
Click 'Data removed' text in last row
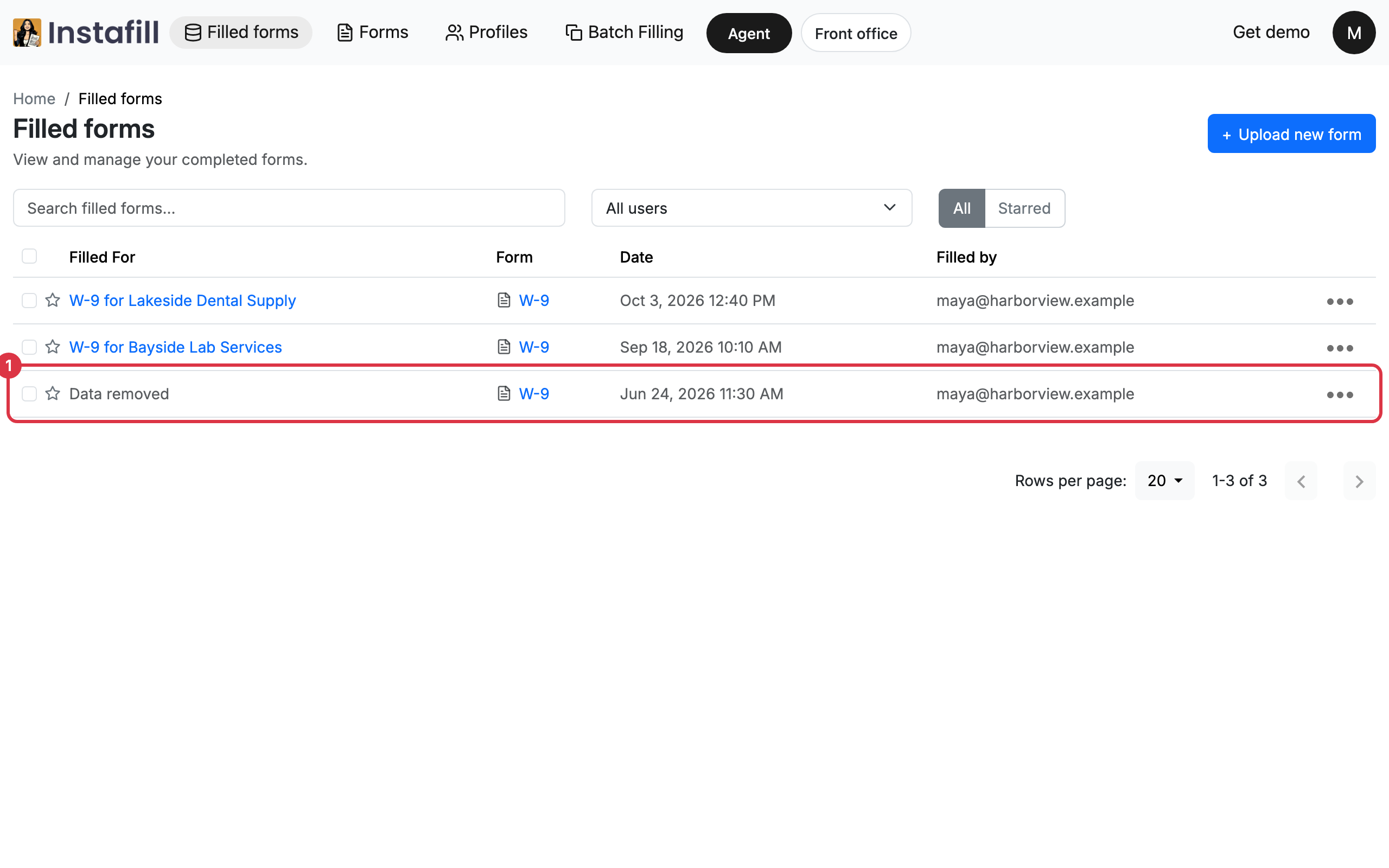tap(119, 393)
